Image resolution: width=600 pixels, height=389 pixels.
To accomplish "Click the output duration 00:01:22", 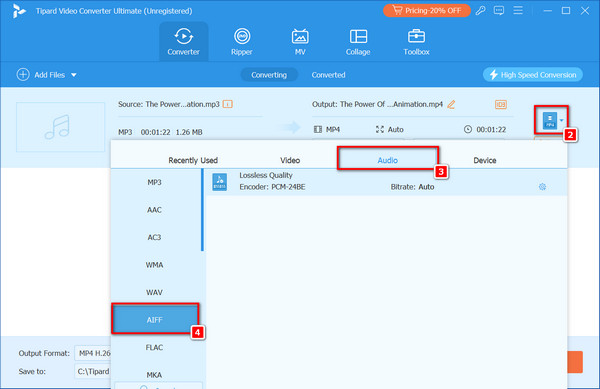I will (x=491, y=130).
